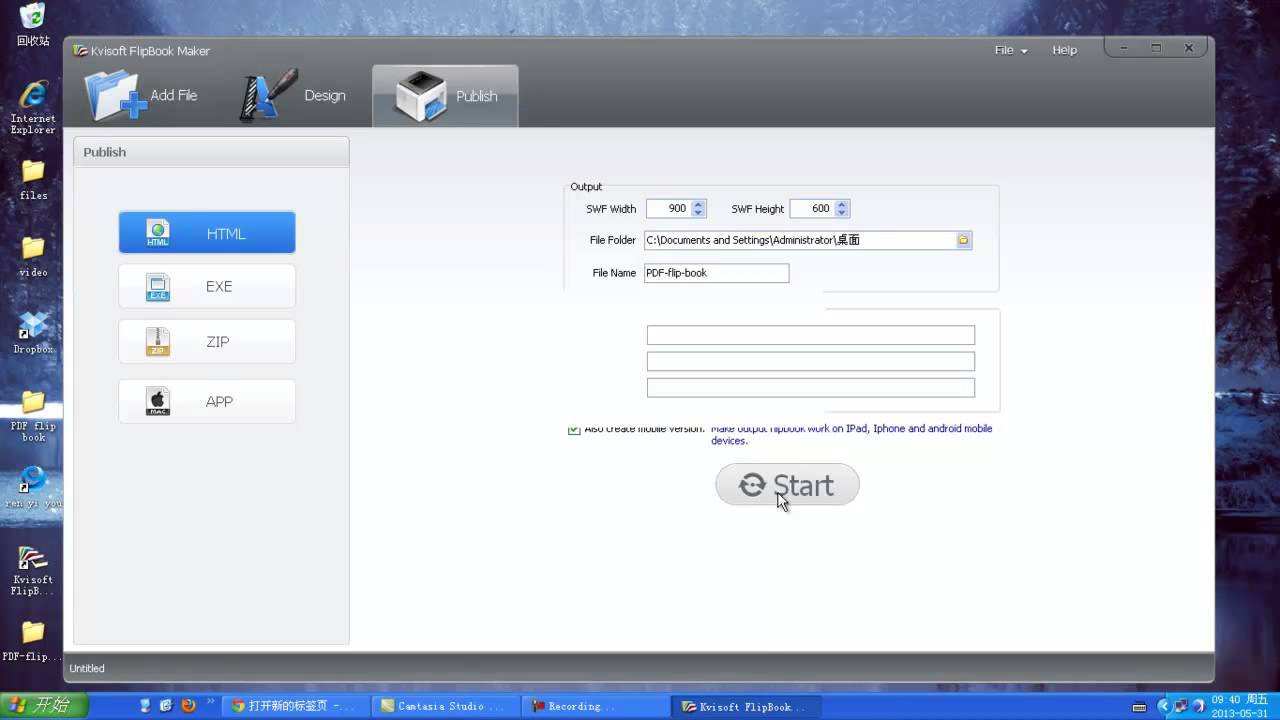Click the SWF Width value field
Screen dimensions: 1280x720
[x=669, y=209]
